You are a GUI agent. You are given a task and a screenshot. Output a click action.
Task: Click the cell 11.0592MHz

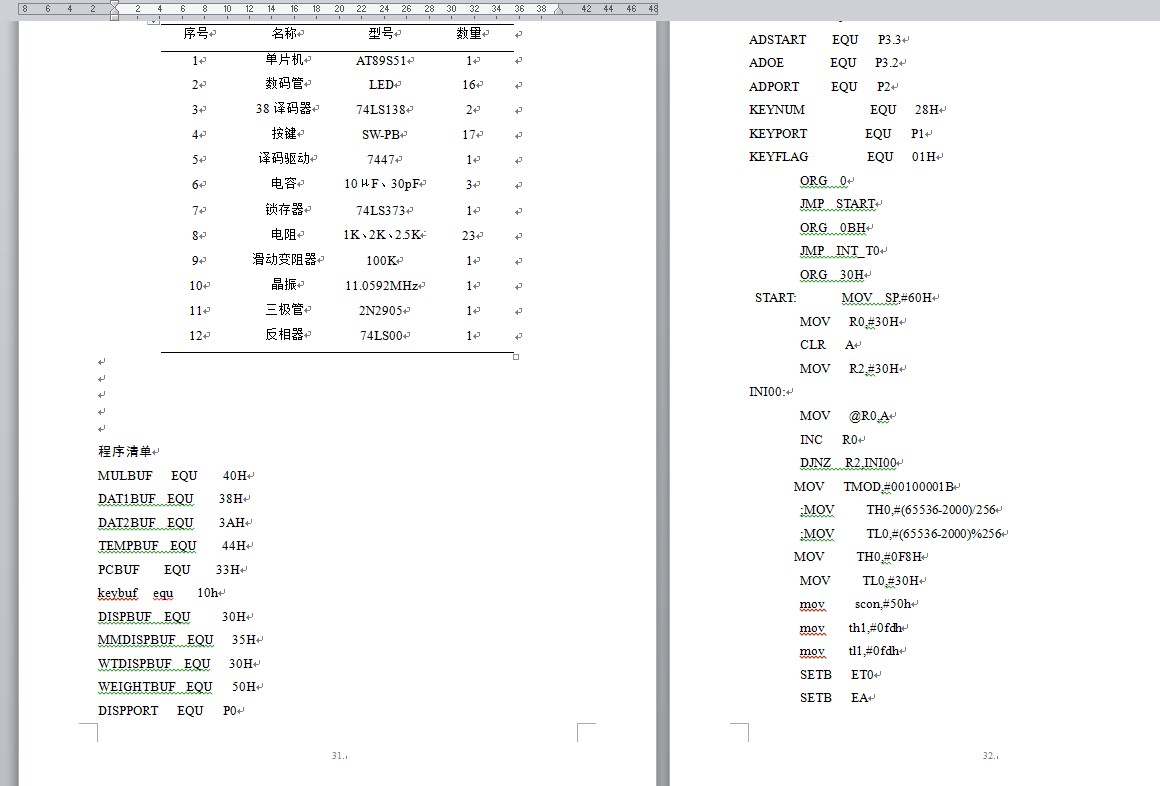(382, 286)
